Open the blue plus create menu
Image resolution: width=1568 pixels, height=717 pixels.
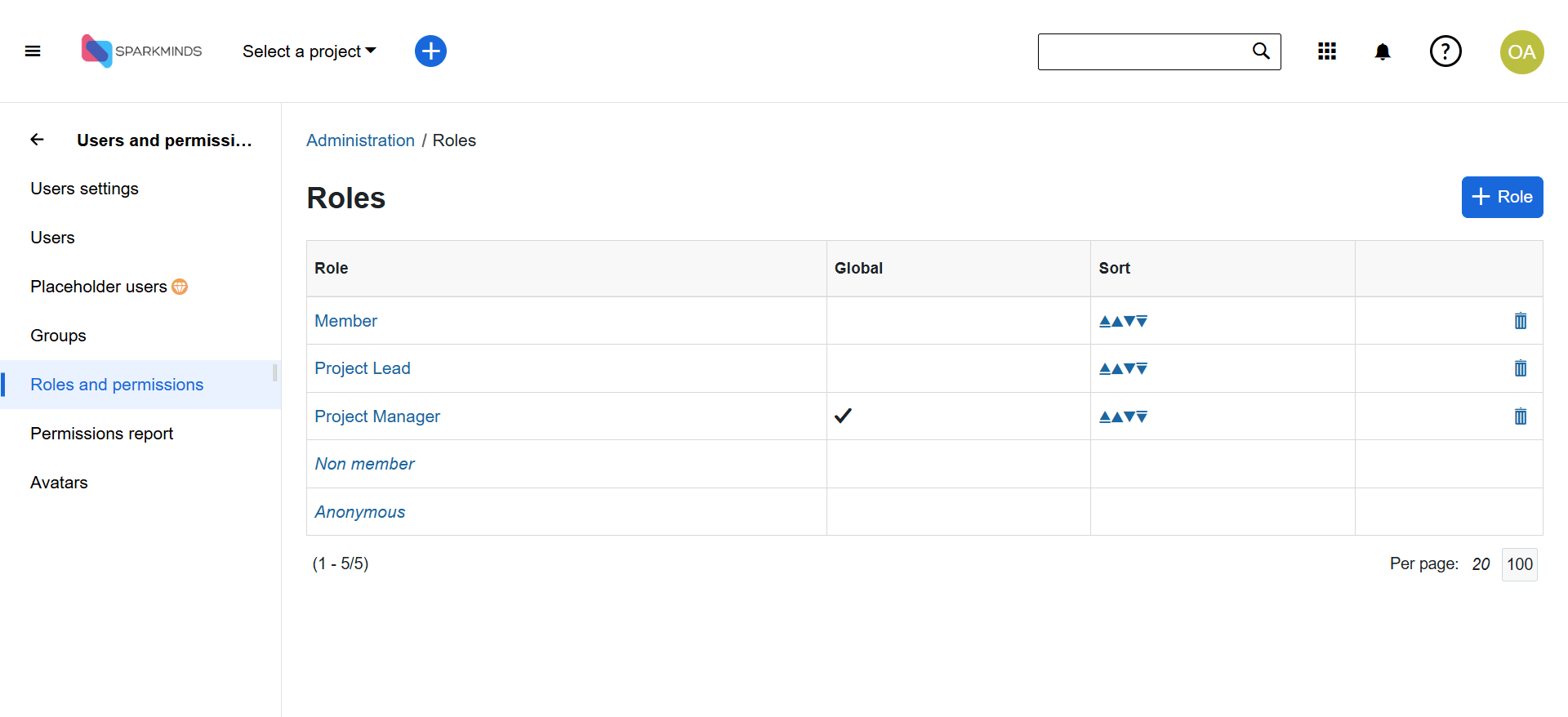coord(430,51)
